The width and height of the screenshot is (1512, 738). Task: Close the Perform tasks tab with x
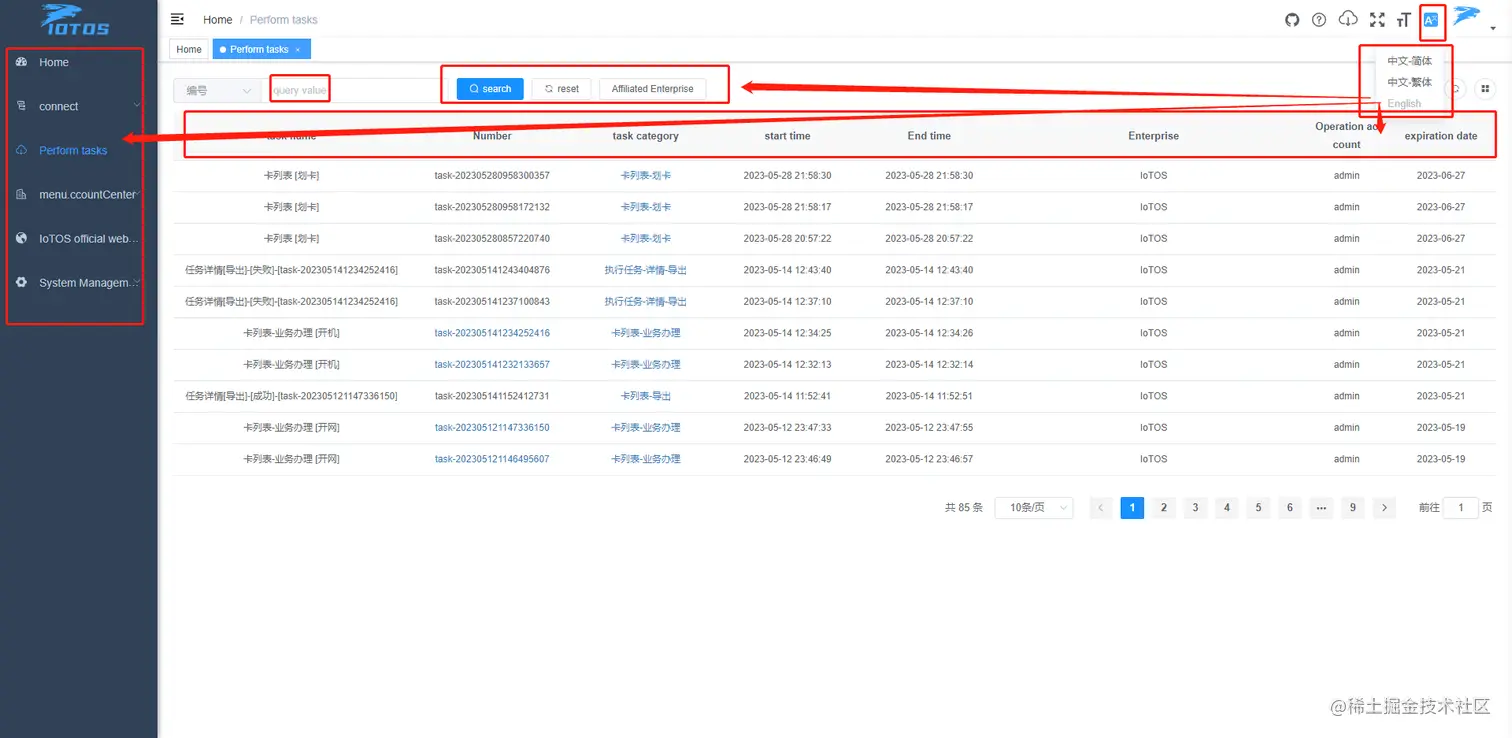[297, 49]
